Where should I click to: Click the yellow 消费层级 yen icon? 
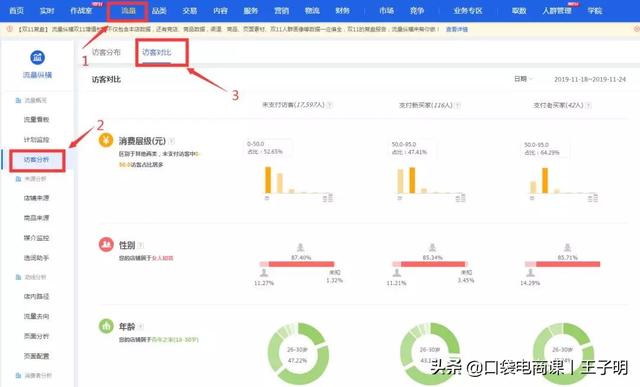click(x=106, y=140)
